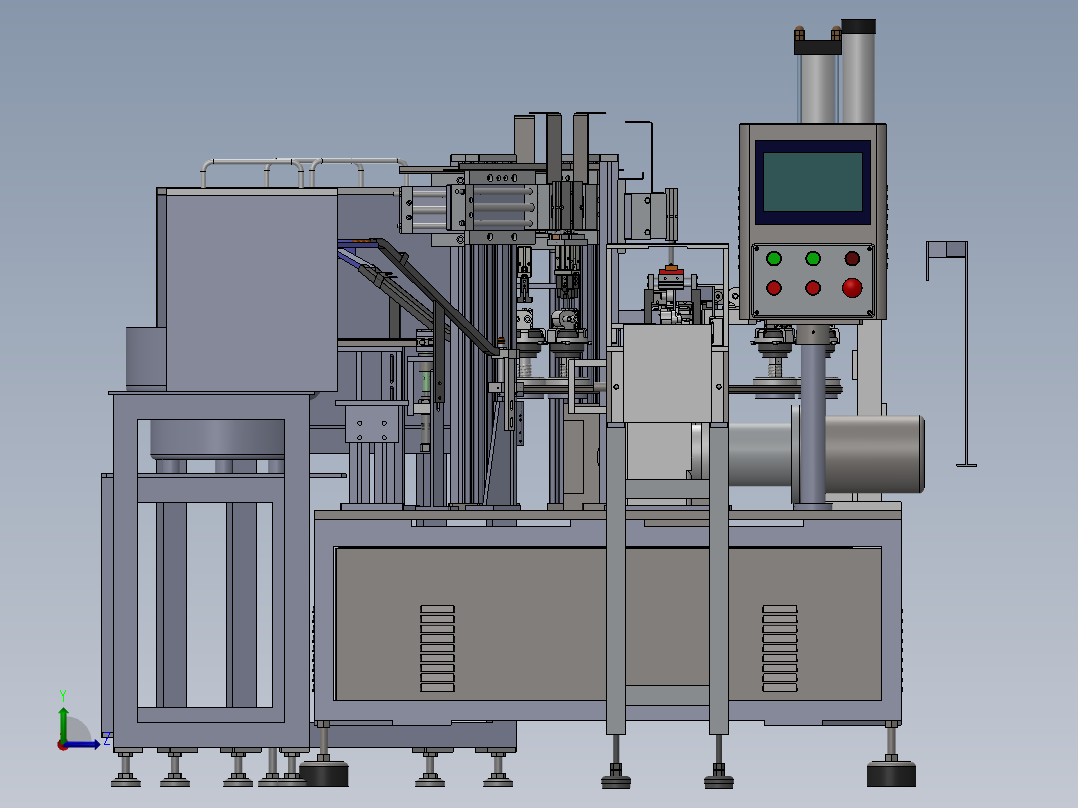Select the middle green push button in top row
1078x808 pixels.
click(813, 259)
